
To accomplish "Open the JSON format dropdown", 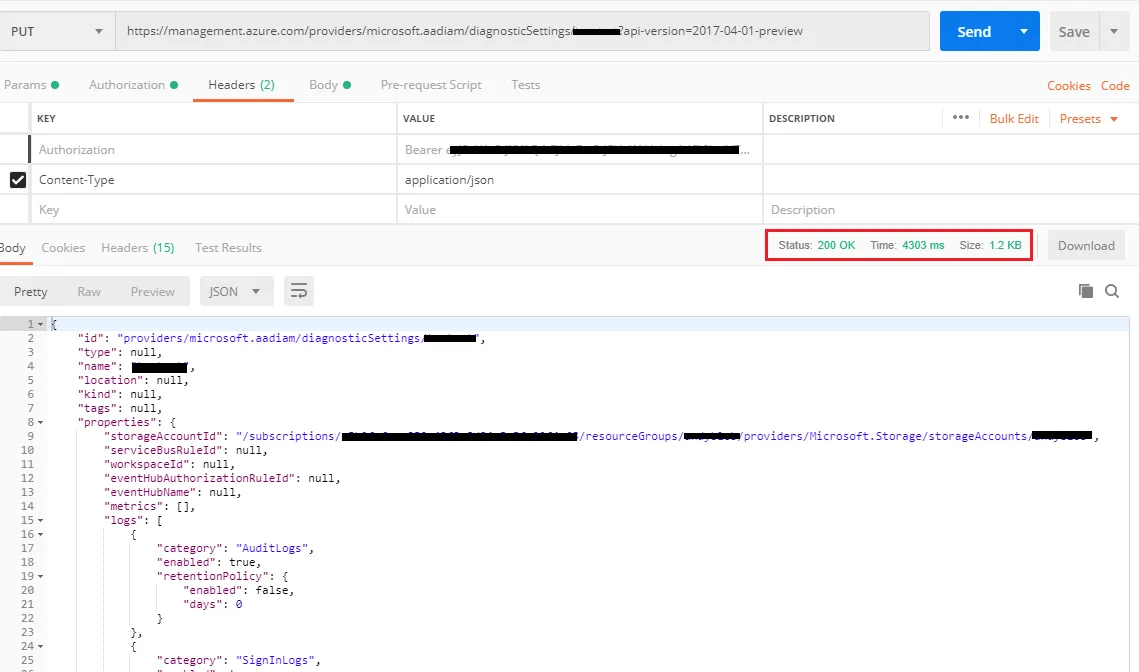I will tap(236, 291).
